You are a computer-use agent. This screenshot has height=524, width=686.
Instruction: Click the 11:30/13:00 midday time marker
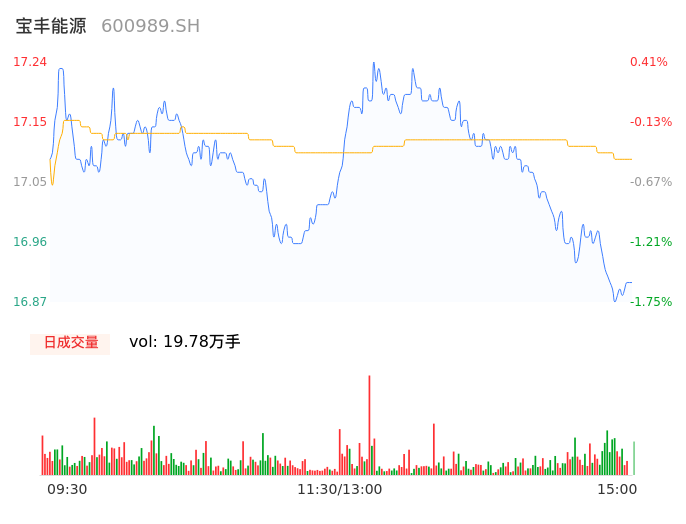[339, 490]
